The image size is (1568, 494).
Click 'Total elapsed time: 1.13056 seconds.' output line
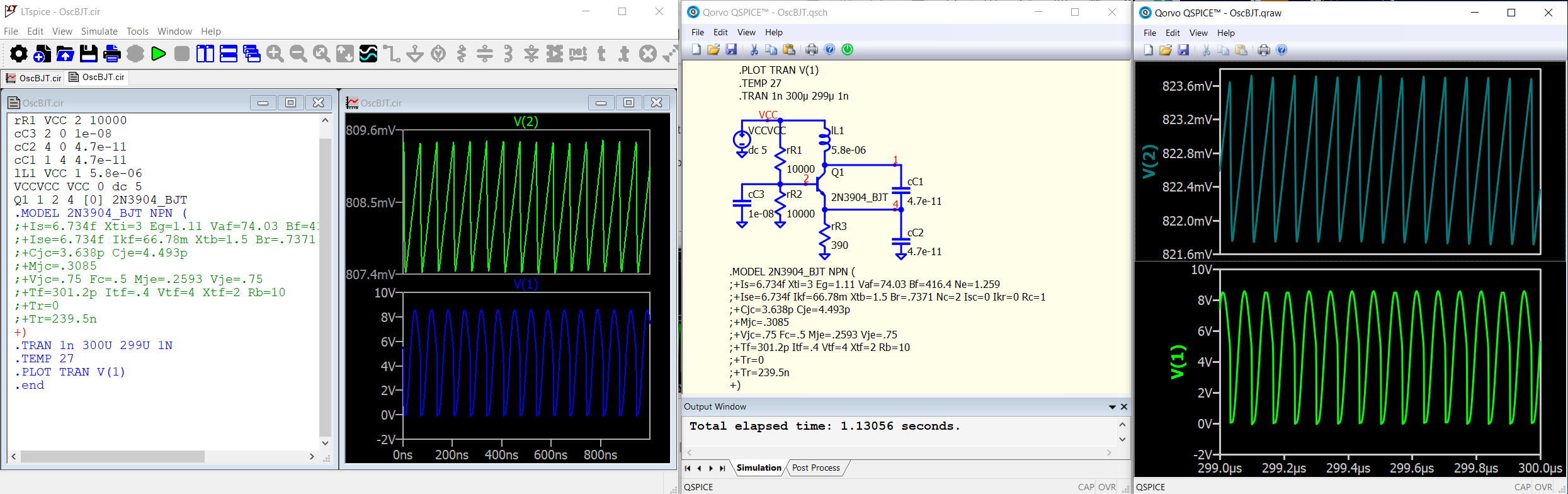[x=824, y=426]
